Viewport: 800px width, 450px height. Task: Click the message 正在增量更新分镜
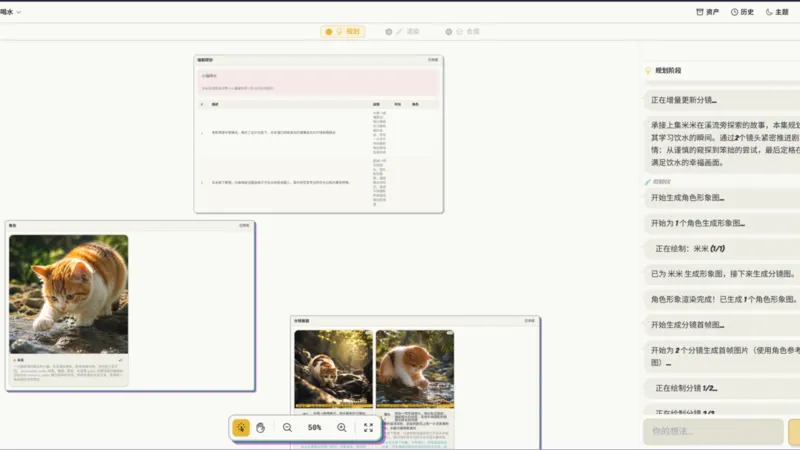tap(722, 100)
